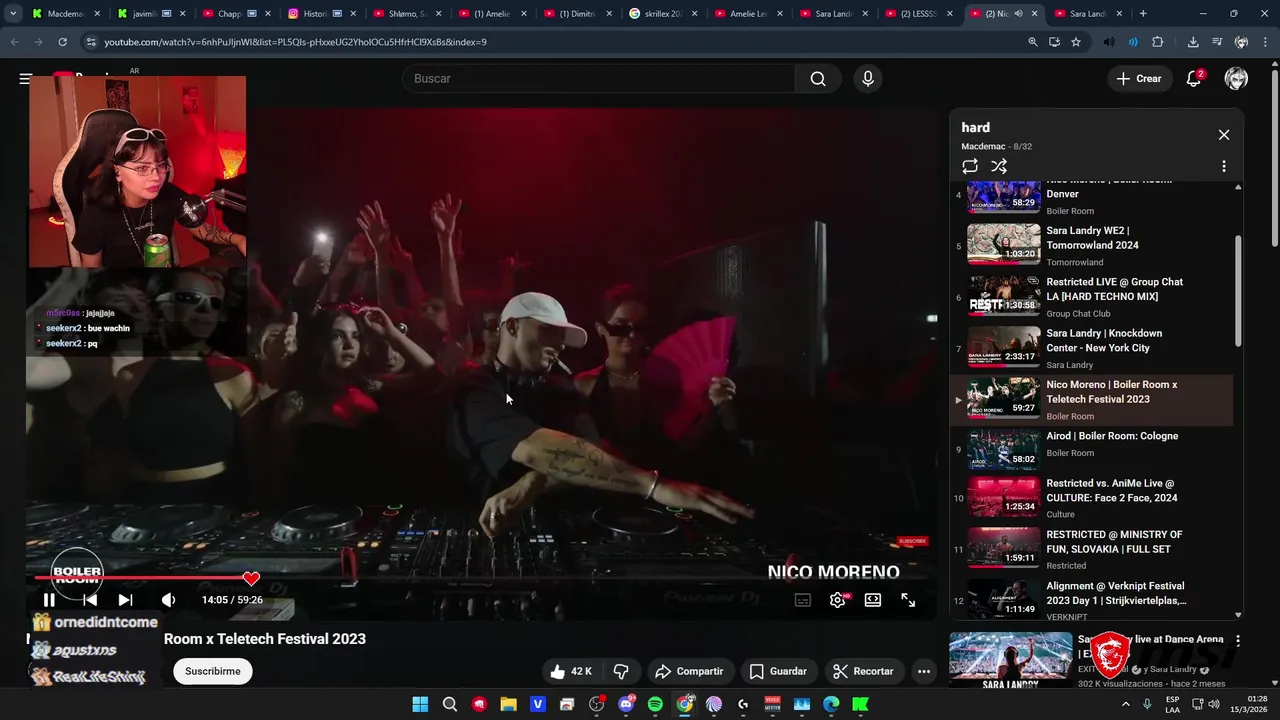1280x720 pixels.
Task: Toggle subtitles in the video player
Action: 802,600
